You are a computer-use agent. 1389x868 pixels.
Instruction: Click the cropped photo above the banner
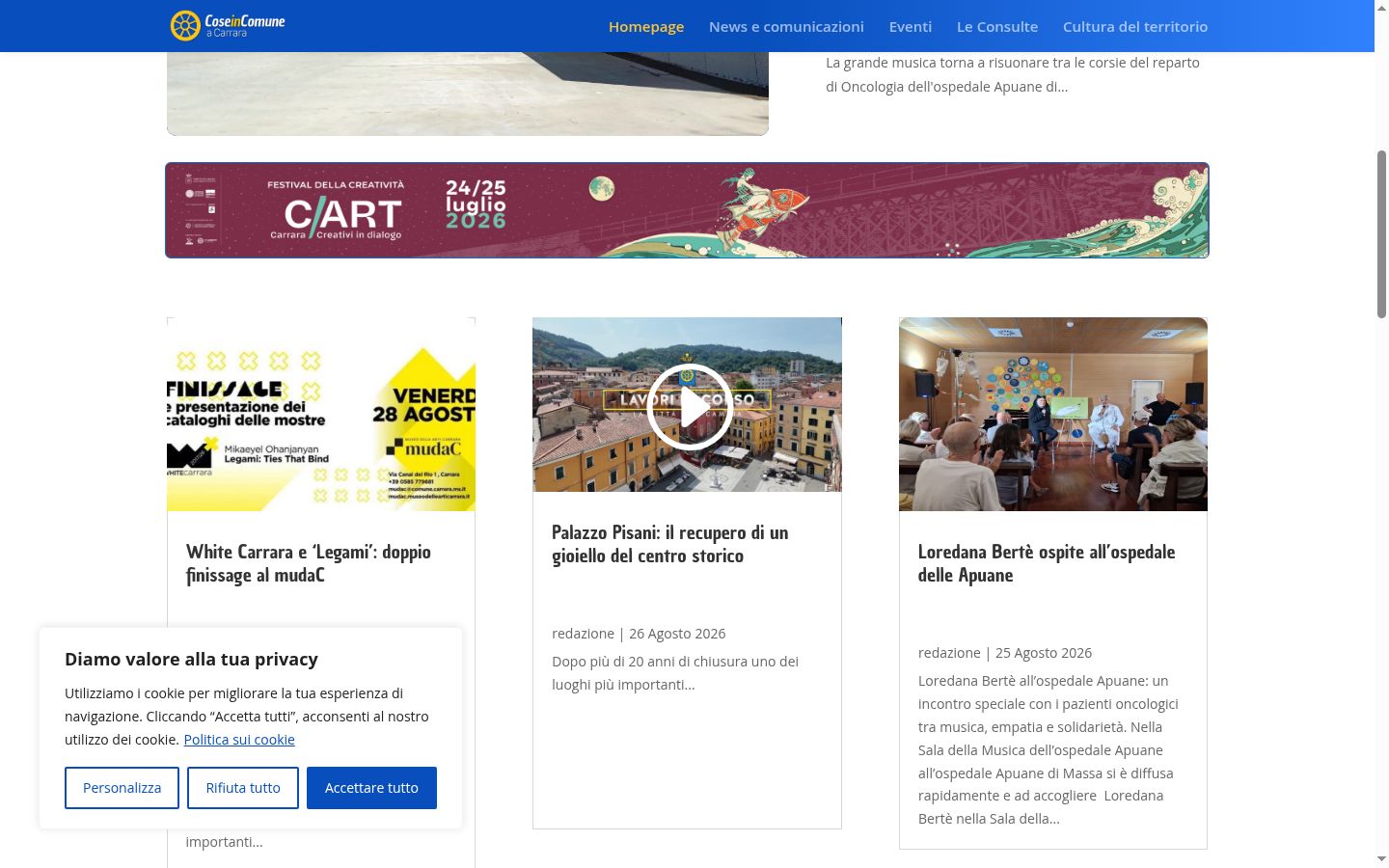[468, 94]
